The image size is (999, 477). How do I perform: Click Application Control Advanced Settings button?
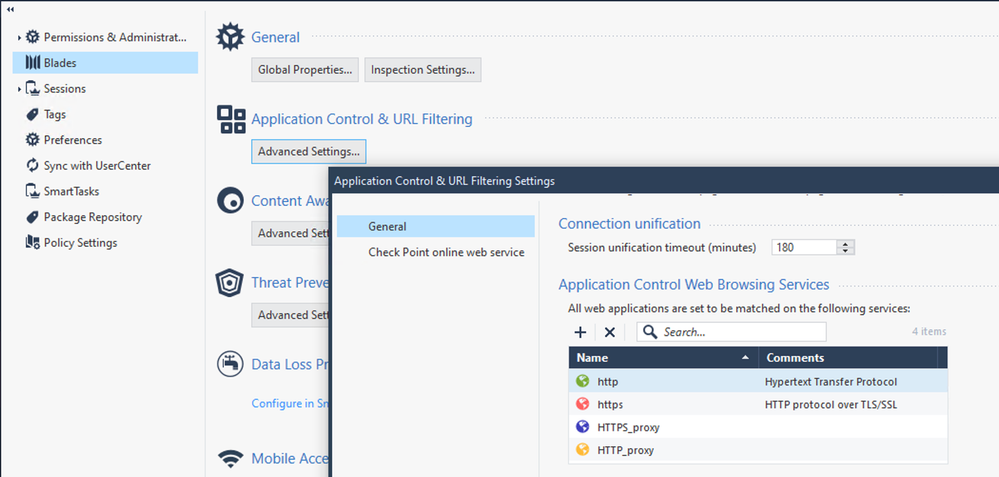(x=309, y=152)
